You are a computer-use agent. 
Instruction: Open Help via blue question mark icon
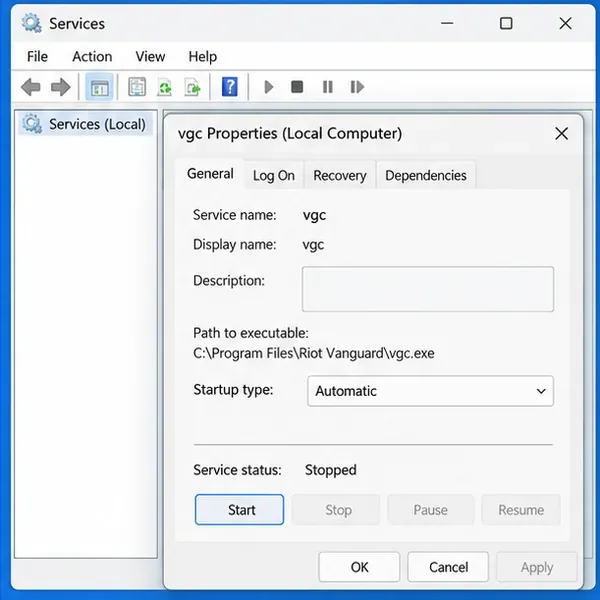tap(230, 87)
